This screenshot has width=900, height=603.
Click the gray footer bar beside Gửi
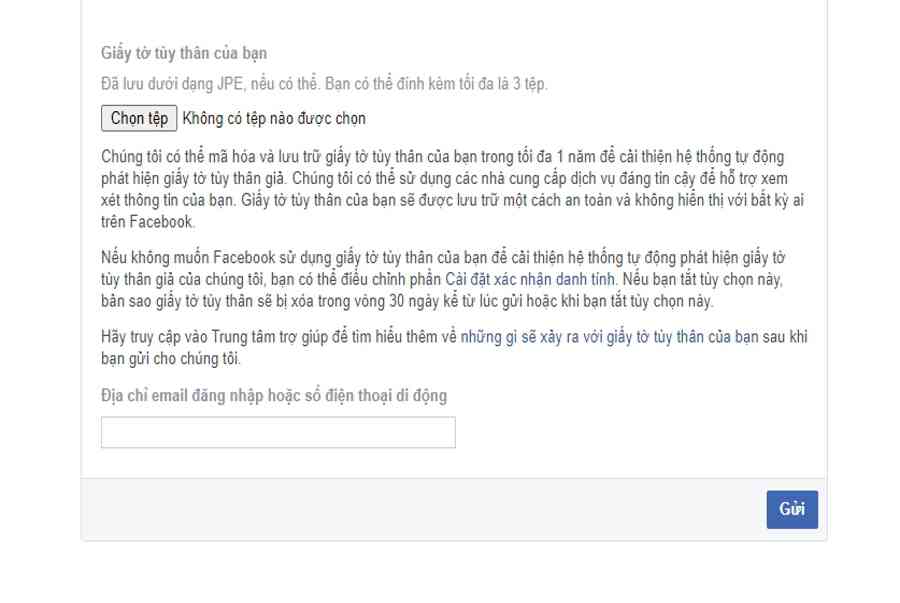point(424,509)
